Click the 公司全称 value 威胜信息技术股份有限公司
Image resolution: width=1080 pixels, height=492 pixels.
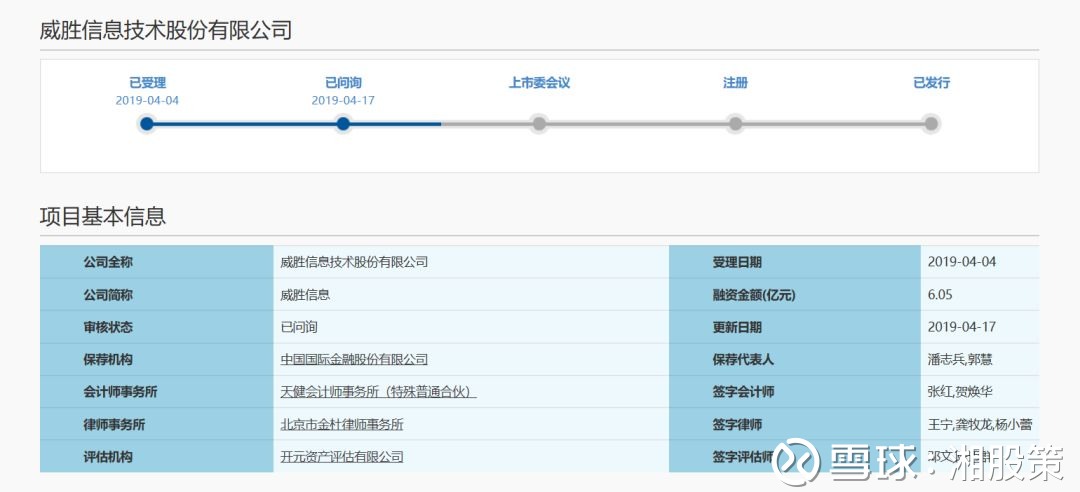[354, 262]
